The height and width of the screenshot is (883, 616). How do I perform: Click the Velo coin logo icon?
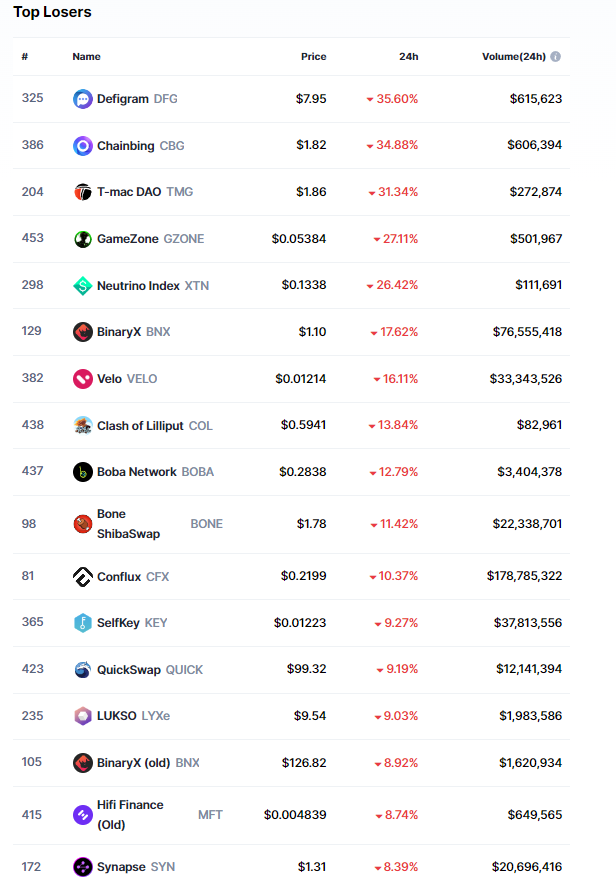click(x=83, y=379)
